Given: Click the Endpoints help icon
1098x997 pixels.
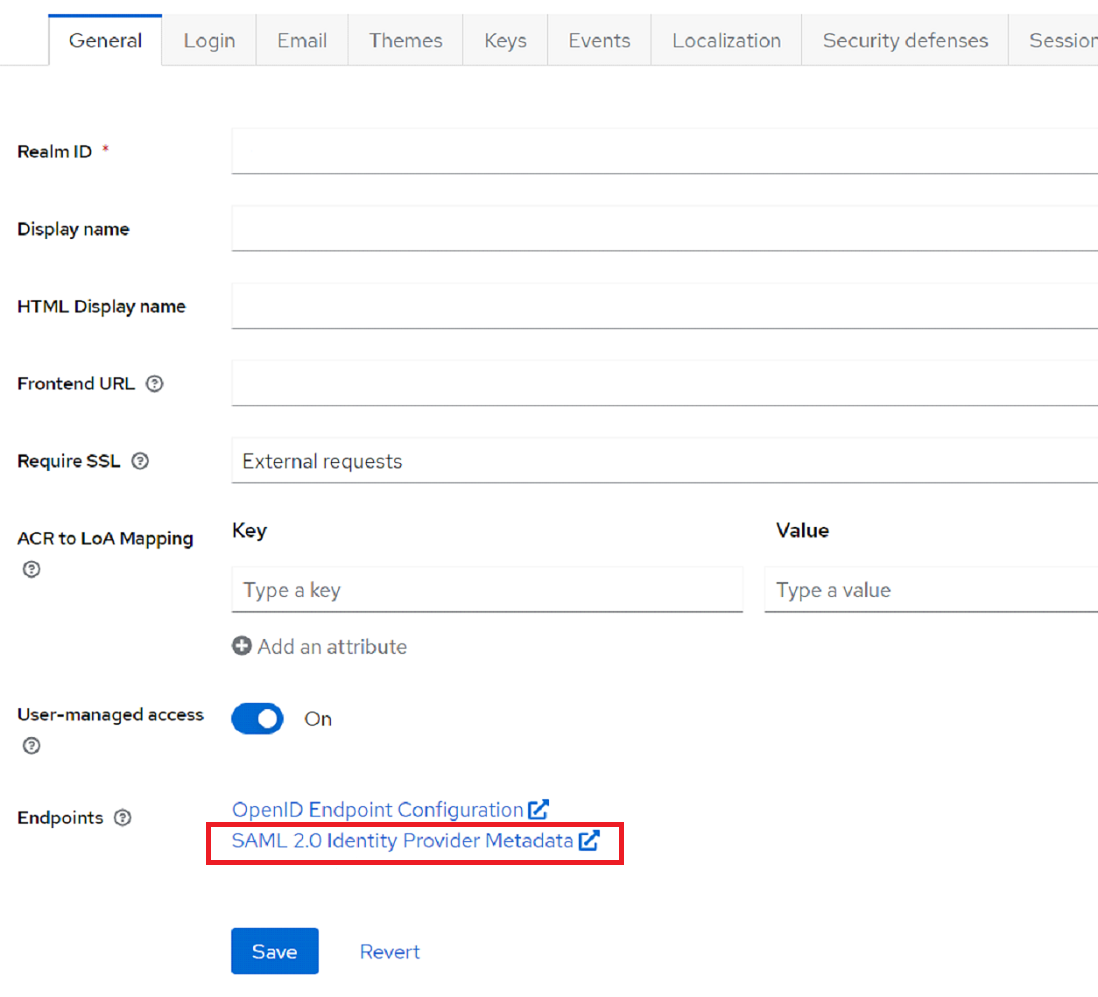Looking at the screenshot, I should pos(122,818).
